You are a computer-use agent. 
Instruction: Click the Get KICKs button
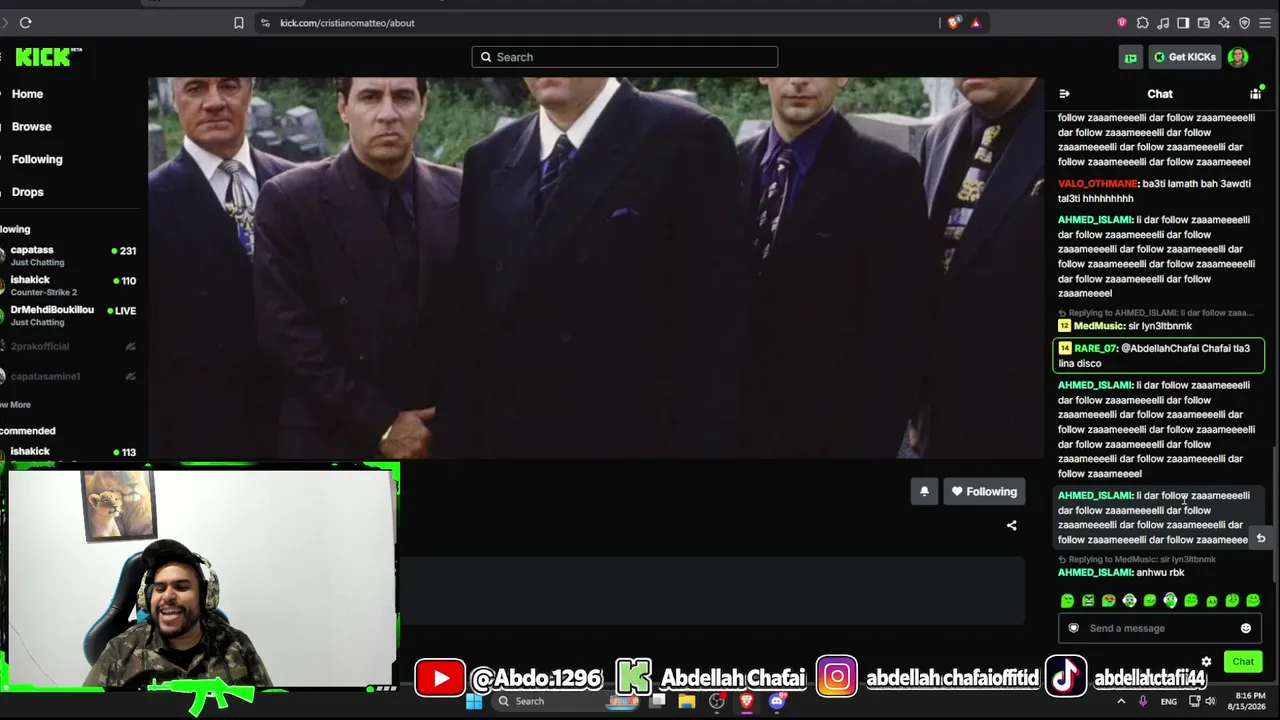click(x=1185, y=57)
